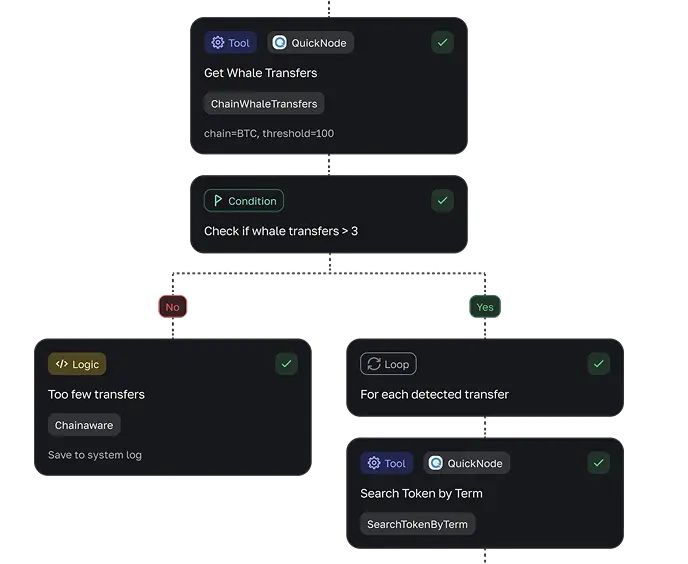Click the checkmark on Search Token by Term card

tap(598, 463)
